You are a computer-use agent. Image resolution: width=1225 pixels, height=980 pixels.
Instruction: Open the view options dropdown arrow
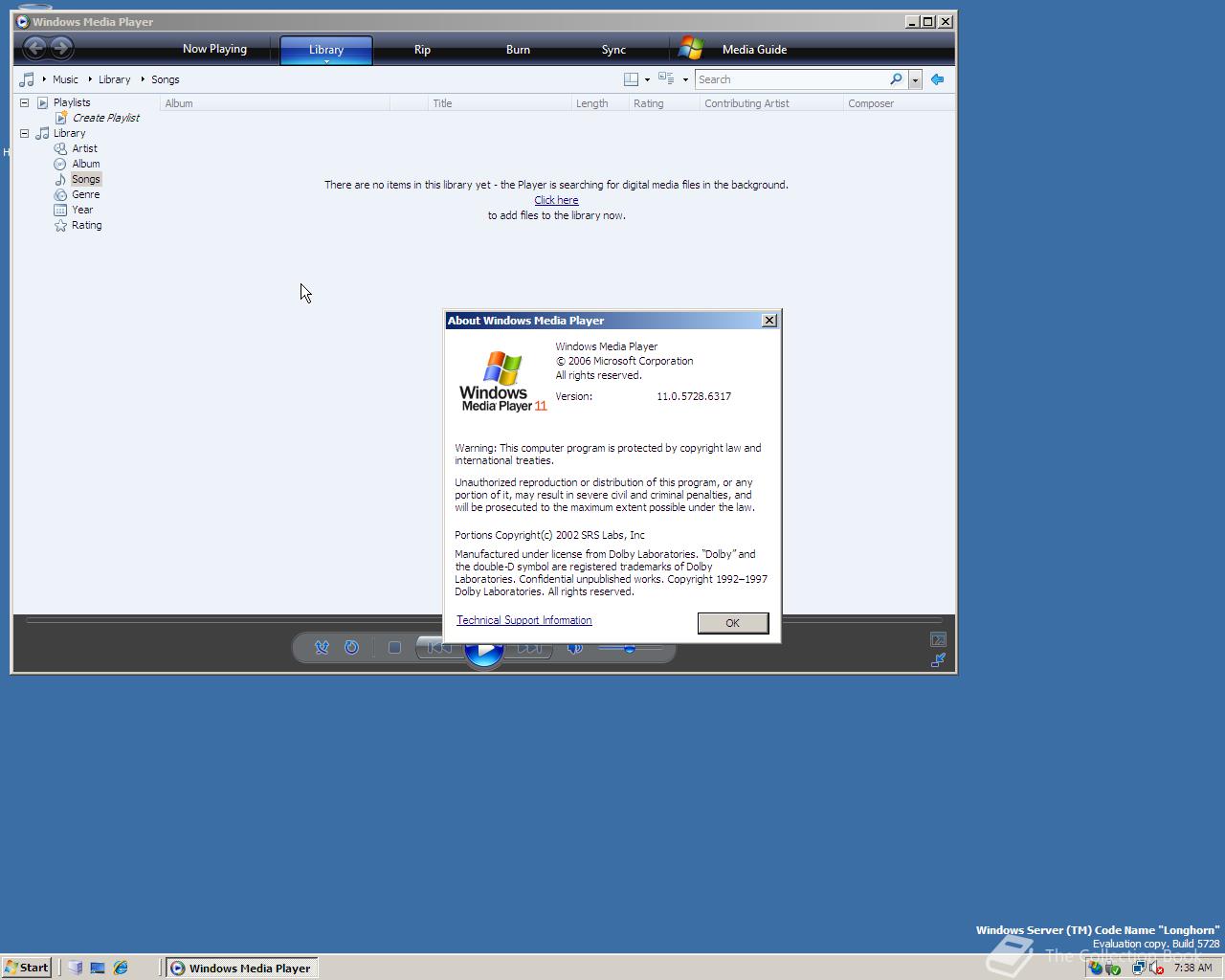pyautogui.click(x=685, y=80)
